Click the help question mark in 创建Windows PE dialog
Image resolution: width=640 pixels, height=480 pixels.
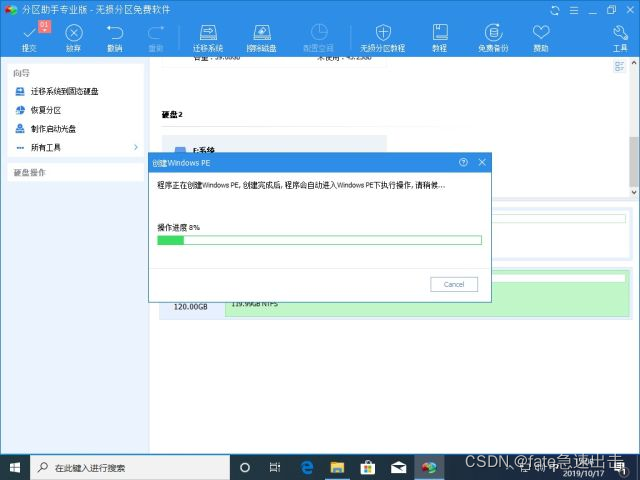point(463,162)
